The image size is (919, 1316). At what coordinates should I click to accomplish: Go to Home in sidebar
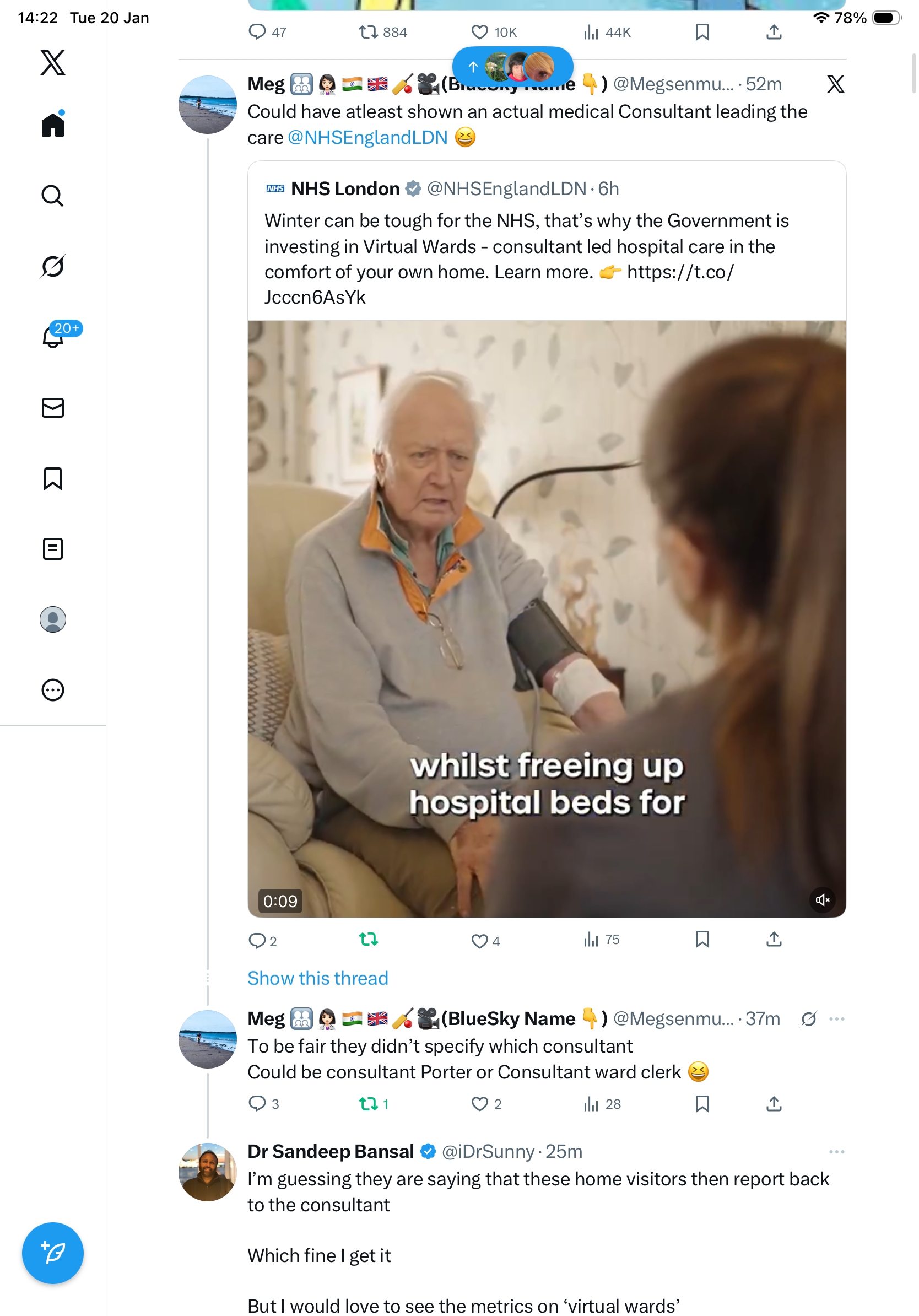coord(53,125)
